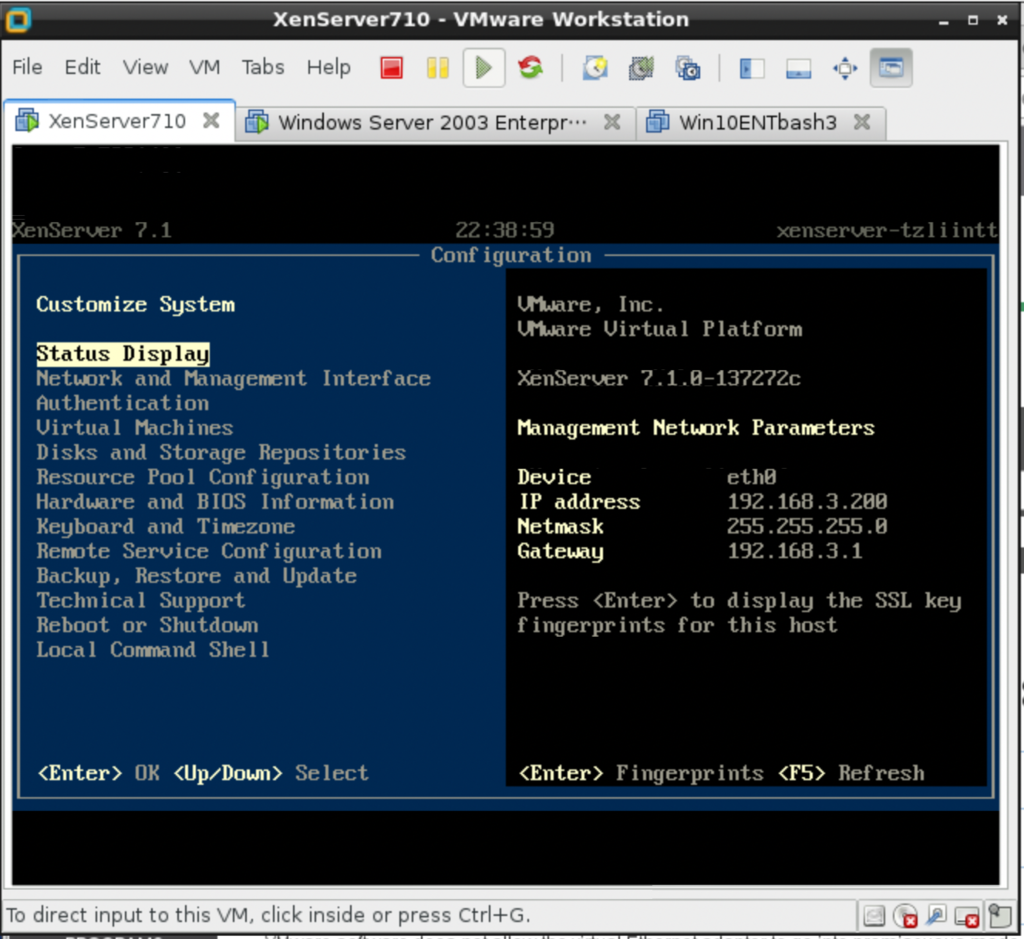Start the VM with the green play icon
The height and width of the screenshot is (939, 1024).
pos(484,67)
